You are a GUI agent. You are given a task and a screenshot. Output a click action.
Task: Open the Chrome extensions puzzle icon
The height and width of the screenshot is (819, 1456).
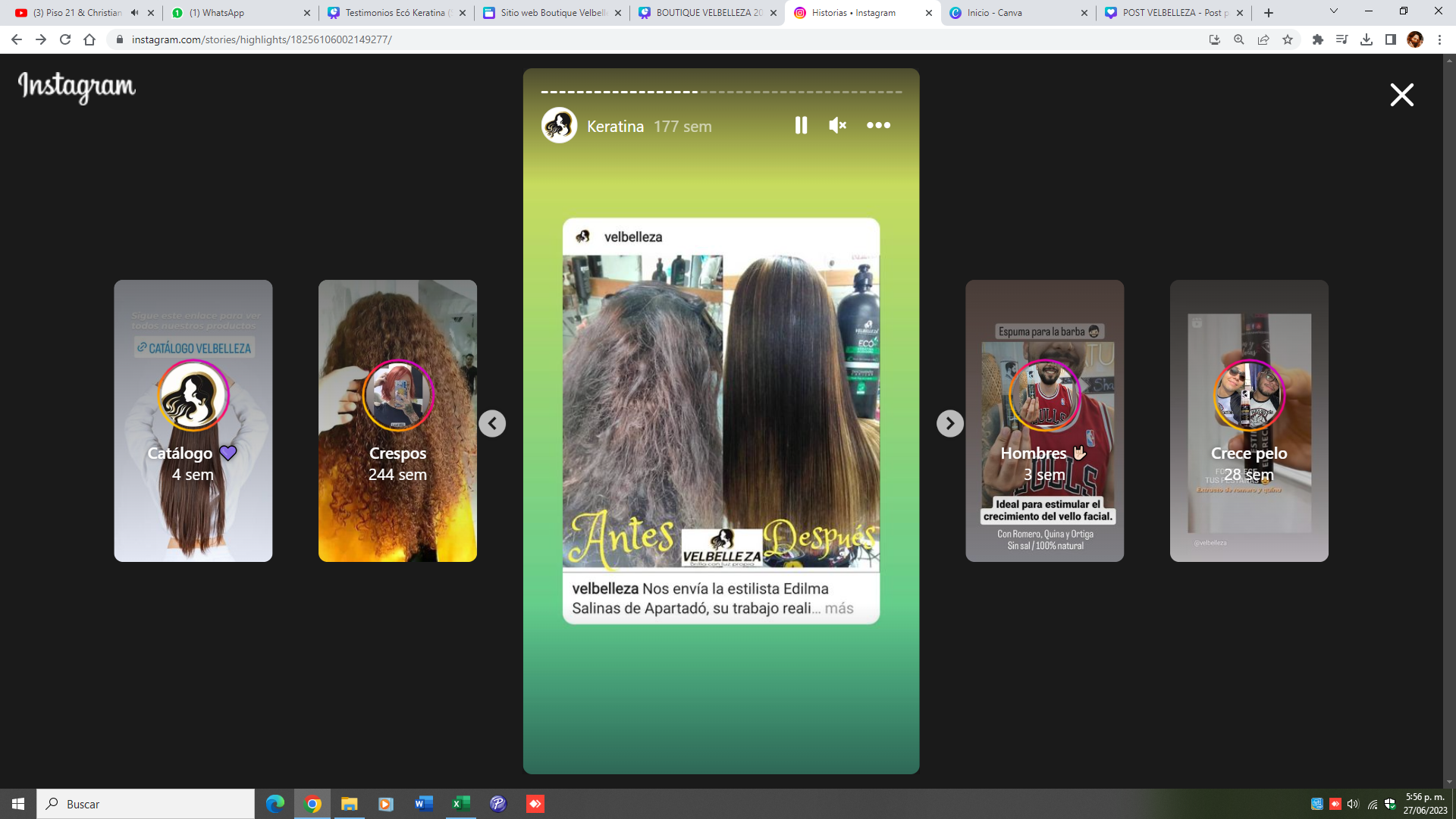[1318, 39]
